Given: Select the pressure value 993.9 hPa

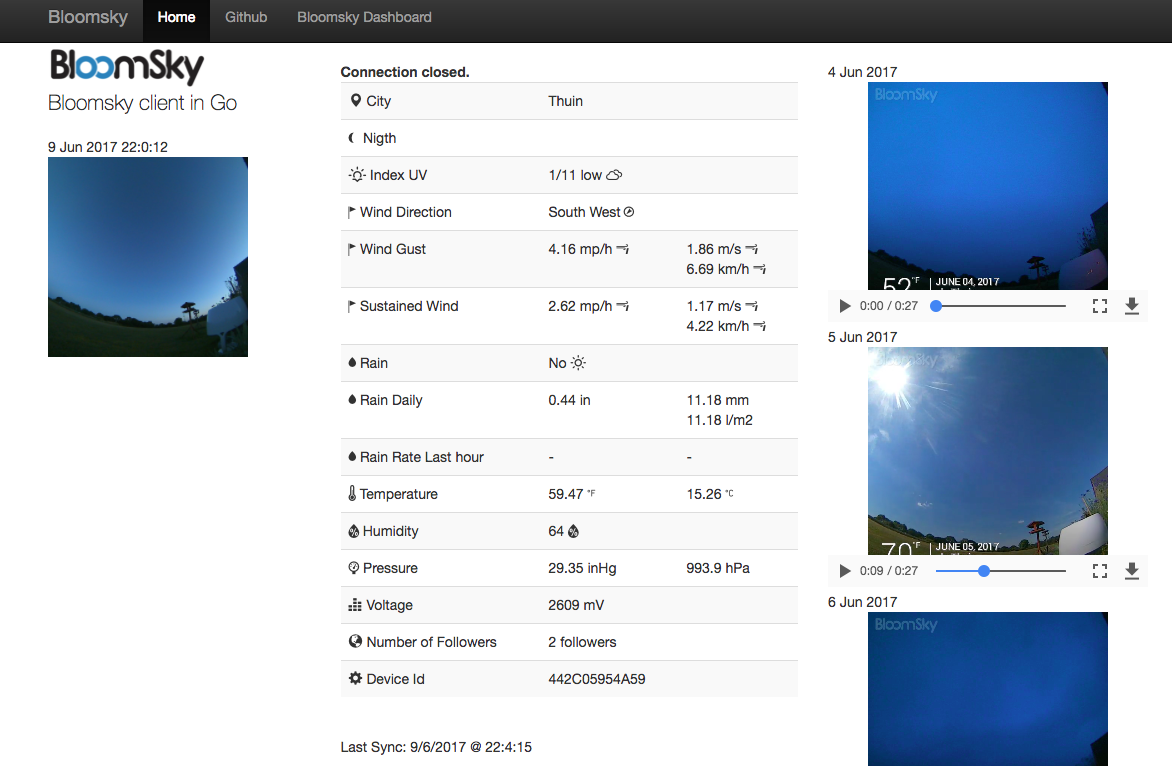Looking at the screenshot, I should (x=718, y=568).
